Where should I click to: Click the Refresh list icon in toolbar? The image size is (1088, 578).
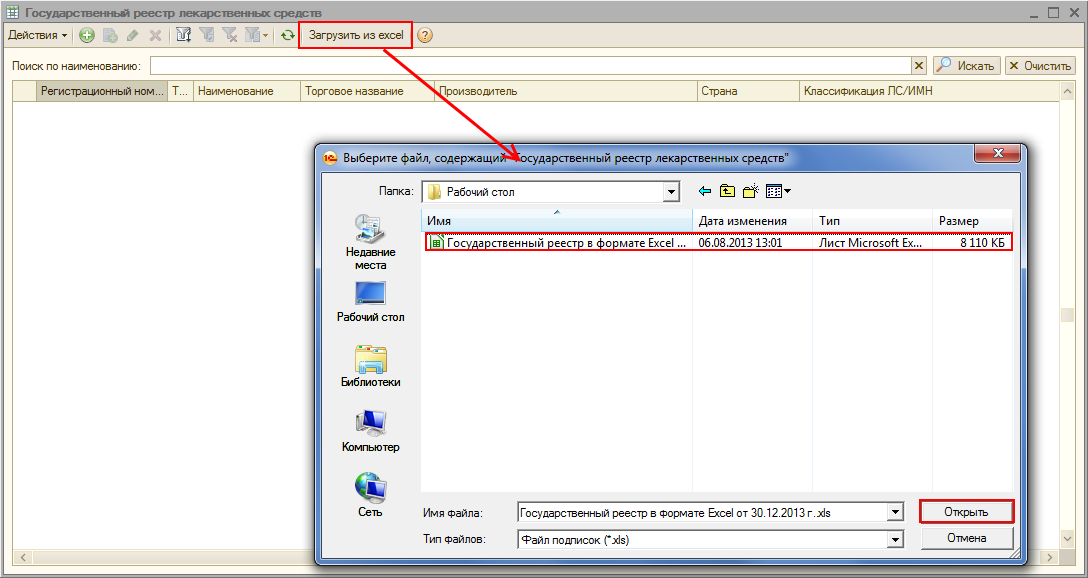click(288, 35)
